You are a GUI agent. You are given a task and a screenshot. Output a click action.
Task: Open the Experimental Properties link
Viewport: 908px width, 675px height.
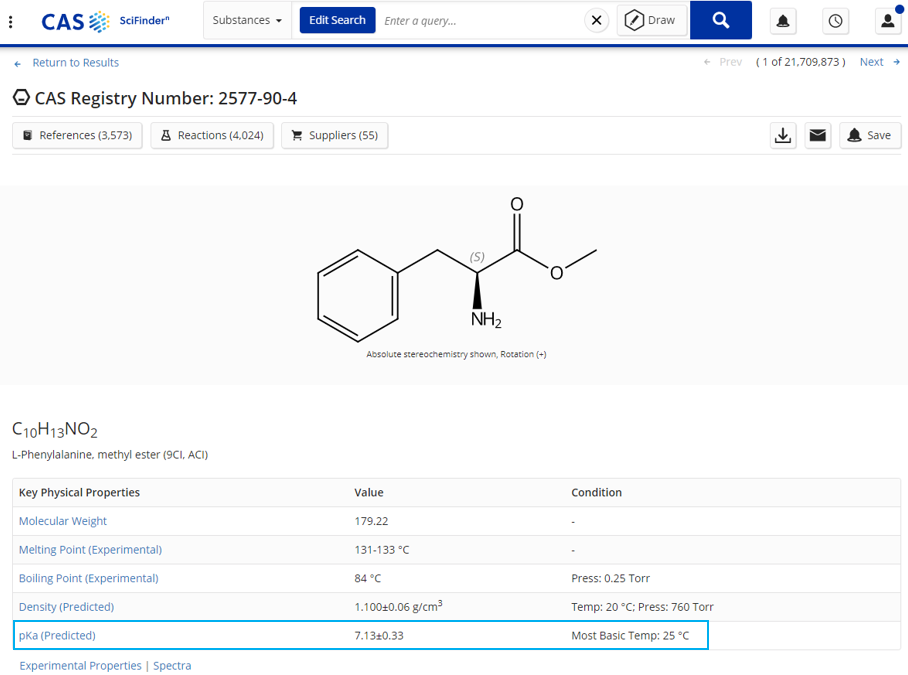[80, 665]
